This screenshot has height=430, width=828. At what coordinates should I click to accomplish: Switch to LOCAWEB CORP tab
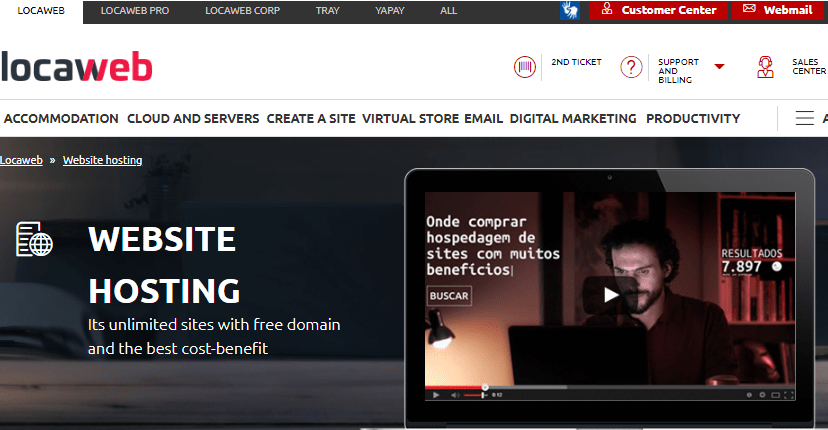(242, 11)
